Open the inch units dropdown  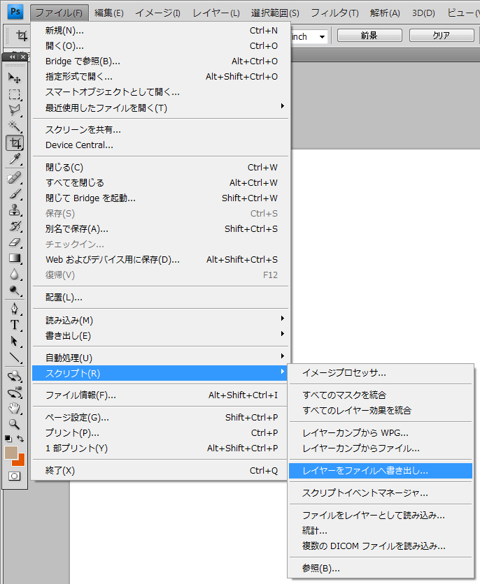coord(322,36)
